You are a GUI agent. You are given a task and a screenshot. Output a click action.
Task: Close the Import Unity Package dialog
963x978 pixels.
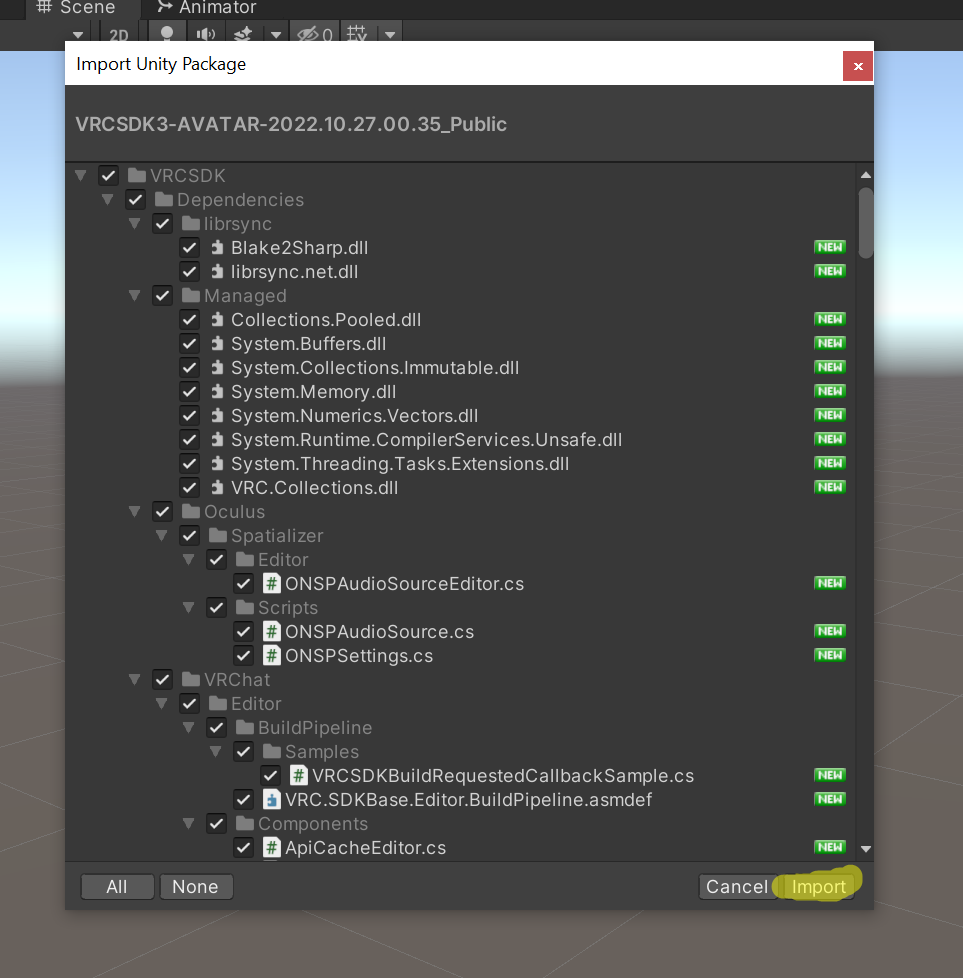click(x=858, y=66)
